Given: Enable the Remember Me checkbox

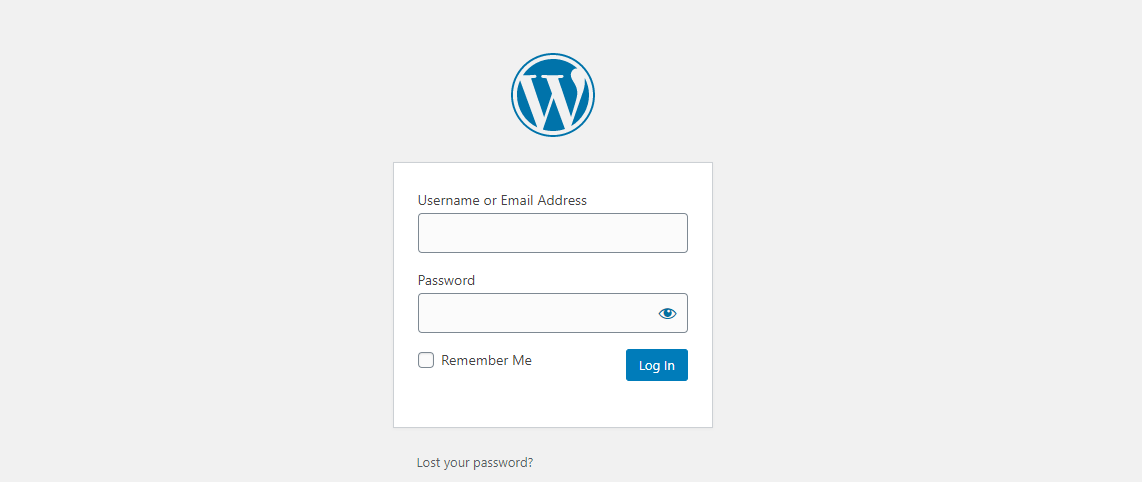Looking at the screenshot, I should (x=426, y=360).
